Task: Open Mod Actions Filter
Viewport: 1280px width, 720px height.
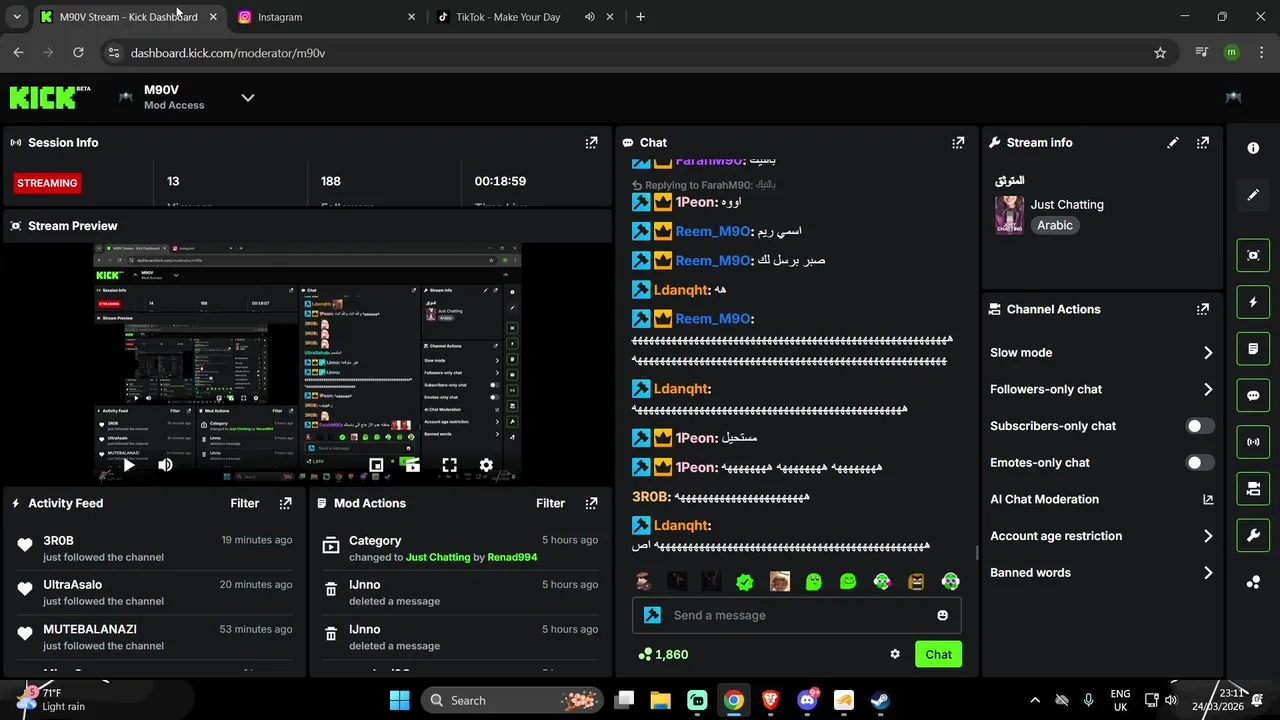Action: point(551,504)
